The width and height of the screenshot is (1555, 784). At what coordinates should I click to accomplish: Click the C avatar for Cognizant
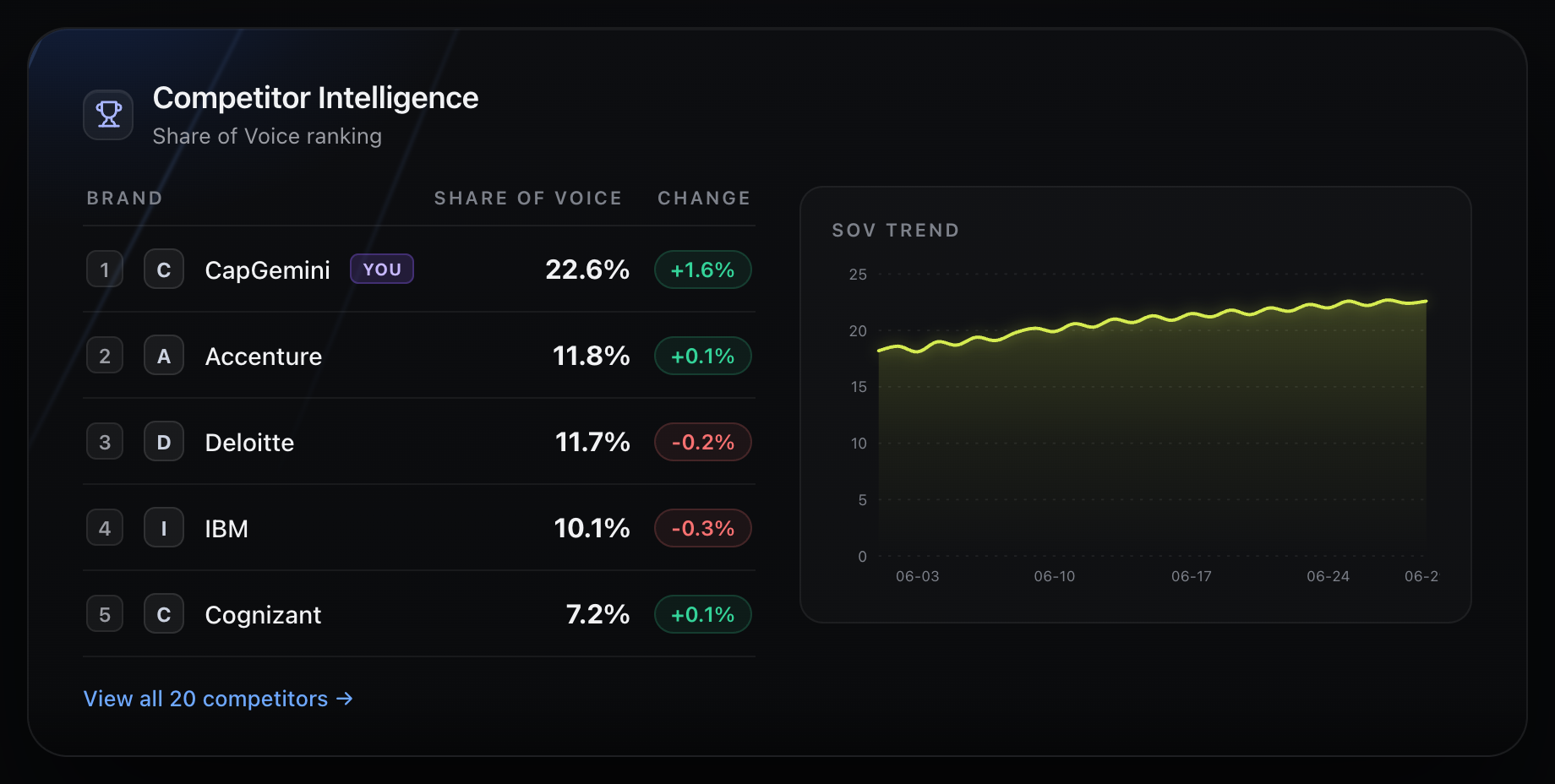pos(164,614)
